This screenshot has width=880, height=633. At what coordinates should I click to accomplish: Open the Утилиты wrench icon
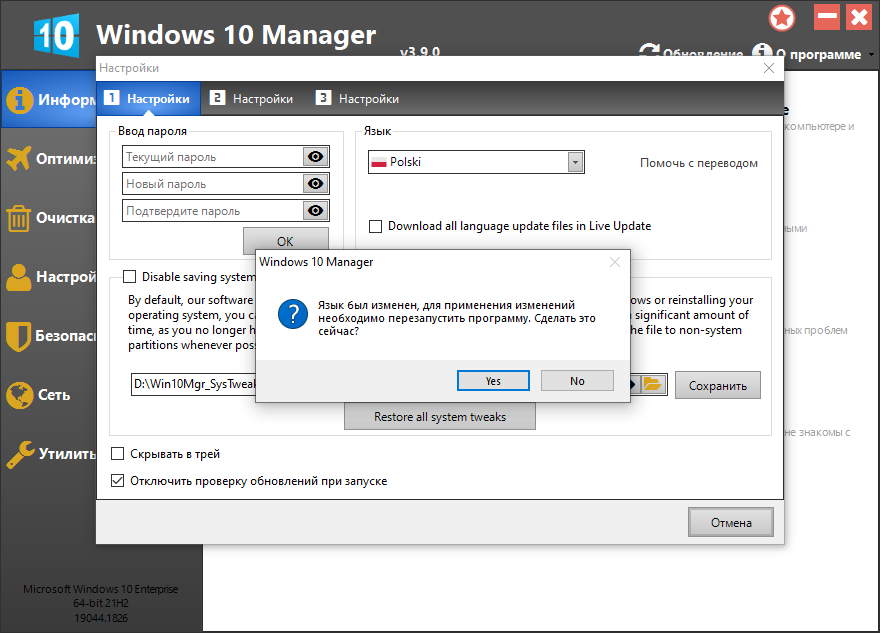(20, 454)
